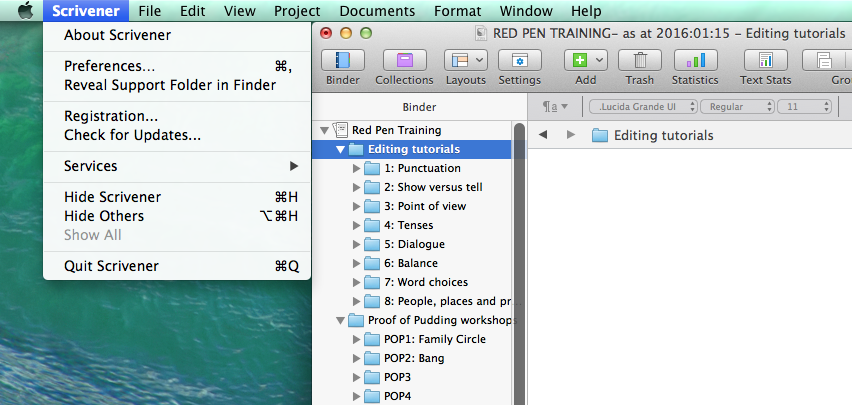
Task: Expand the POP1: Family Circle folder
Action: point(356,339)
